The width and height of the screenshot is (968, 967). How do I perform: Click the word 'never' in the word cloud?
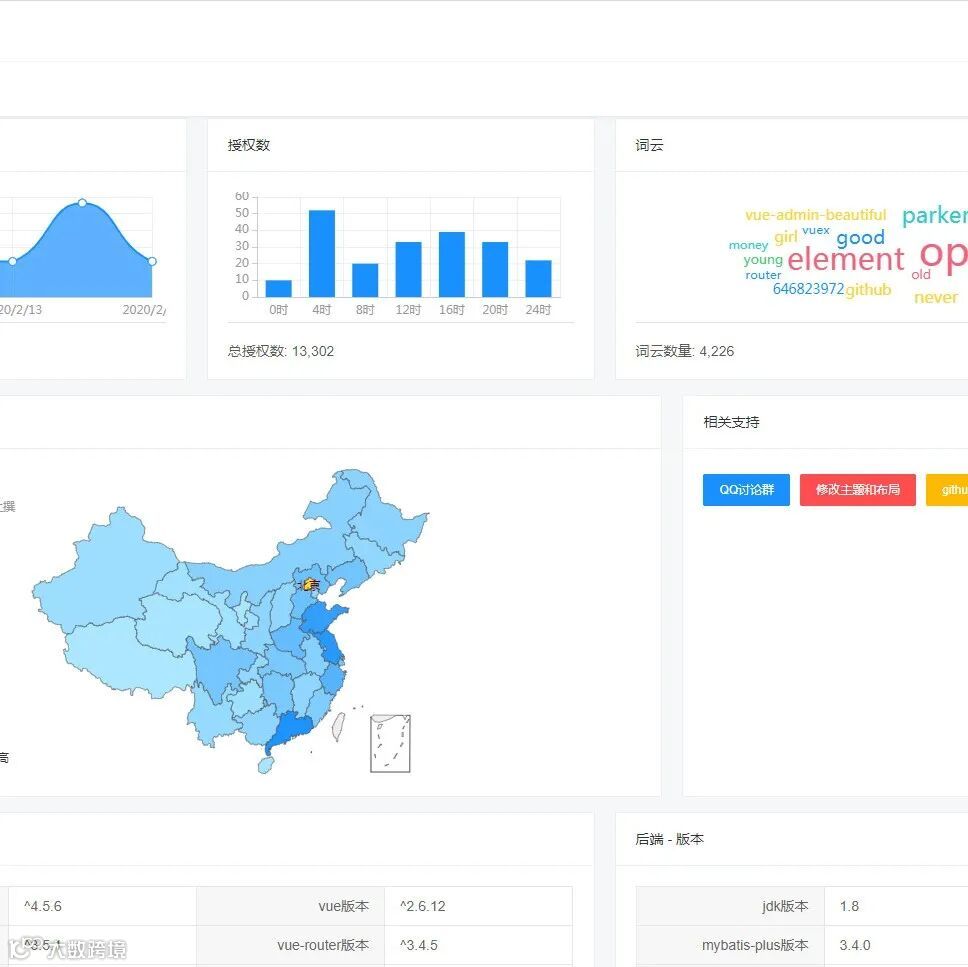tap(936, 297)
